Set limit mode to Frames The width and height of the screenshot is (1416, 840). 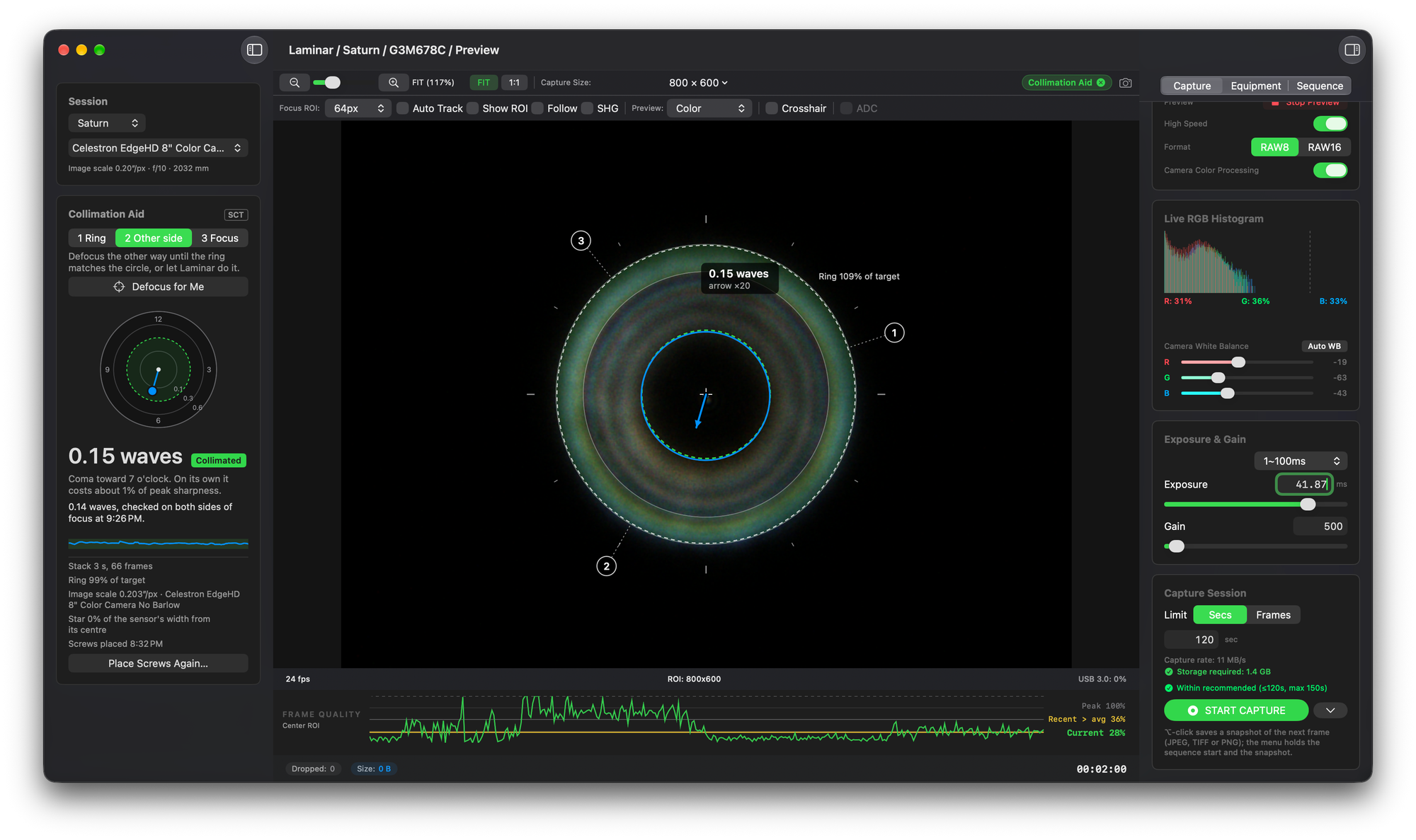[x=1273, y=615]
